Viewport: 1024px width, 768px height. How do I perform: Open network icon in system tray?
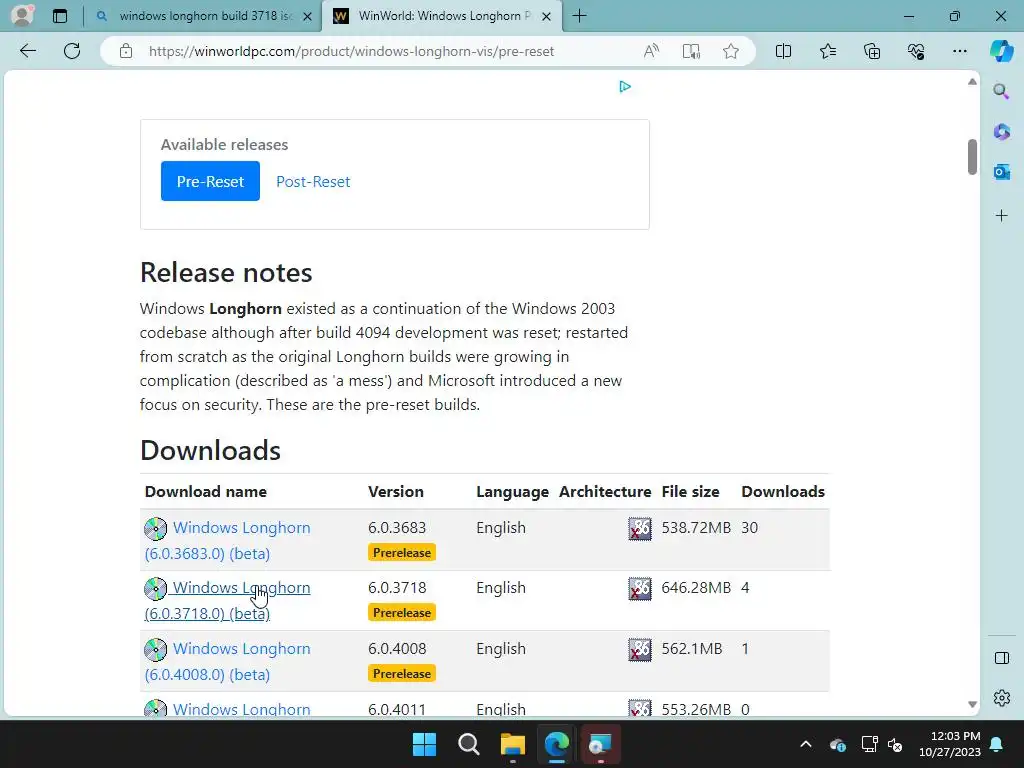pos(869,744)
